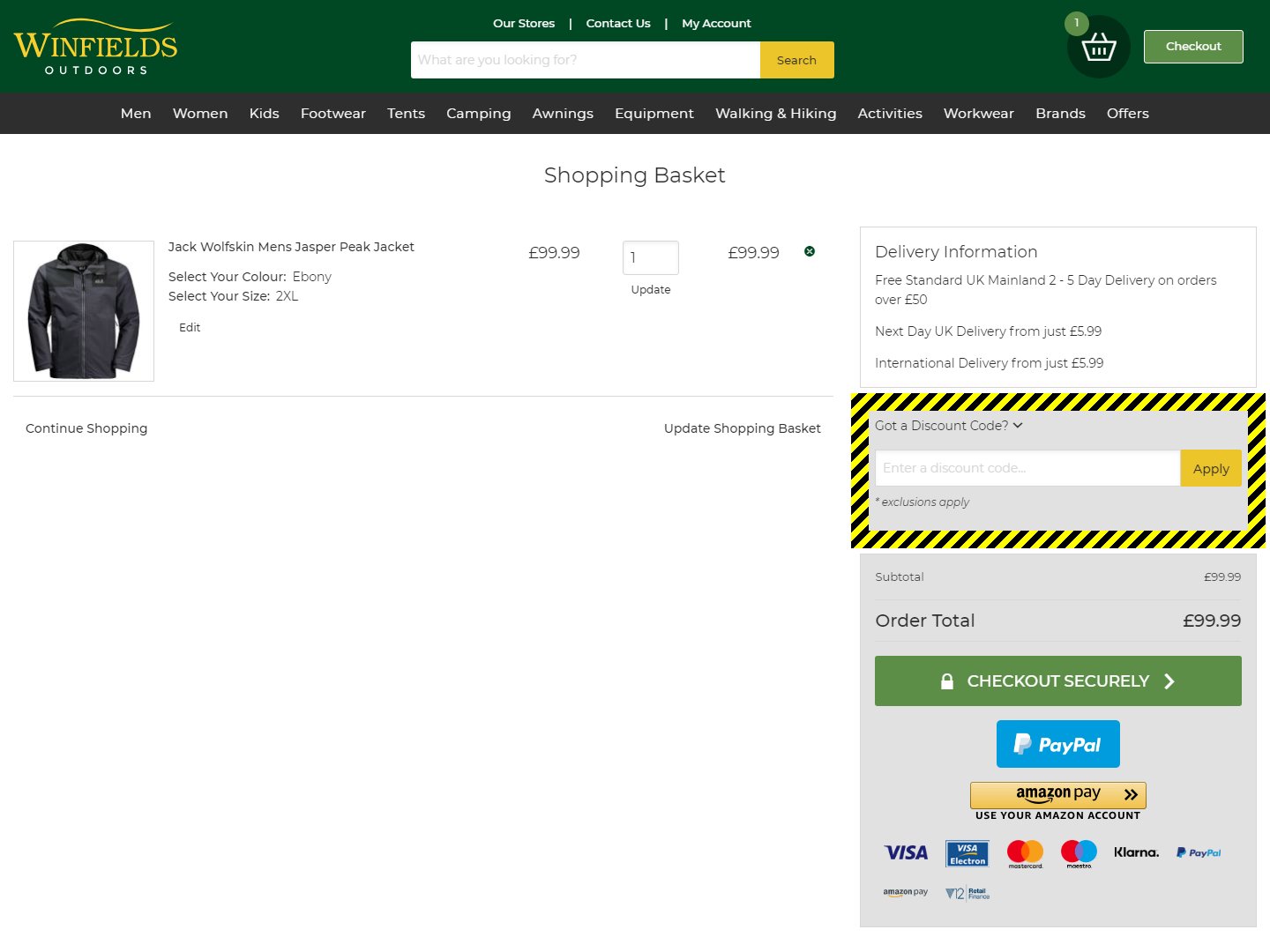Screen dimensions: 1270x952
Task: Open the Walking & Hiking menu
Action: point(776,113)
